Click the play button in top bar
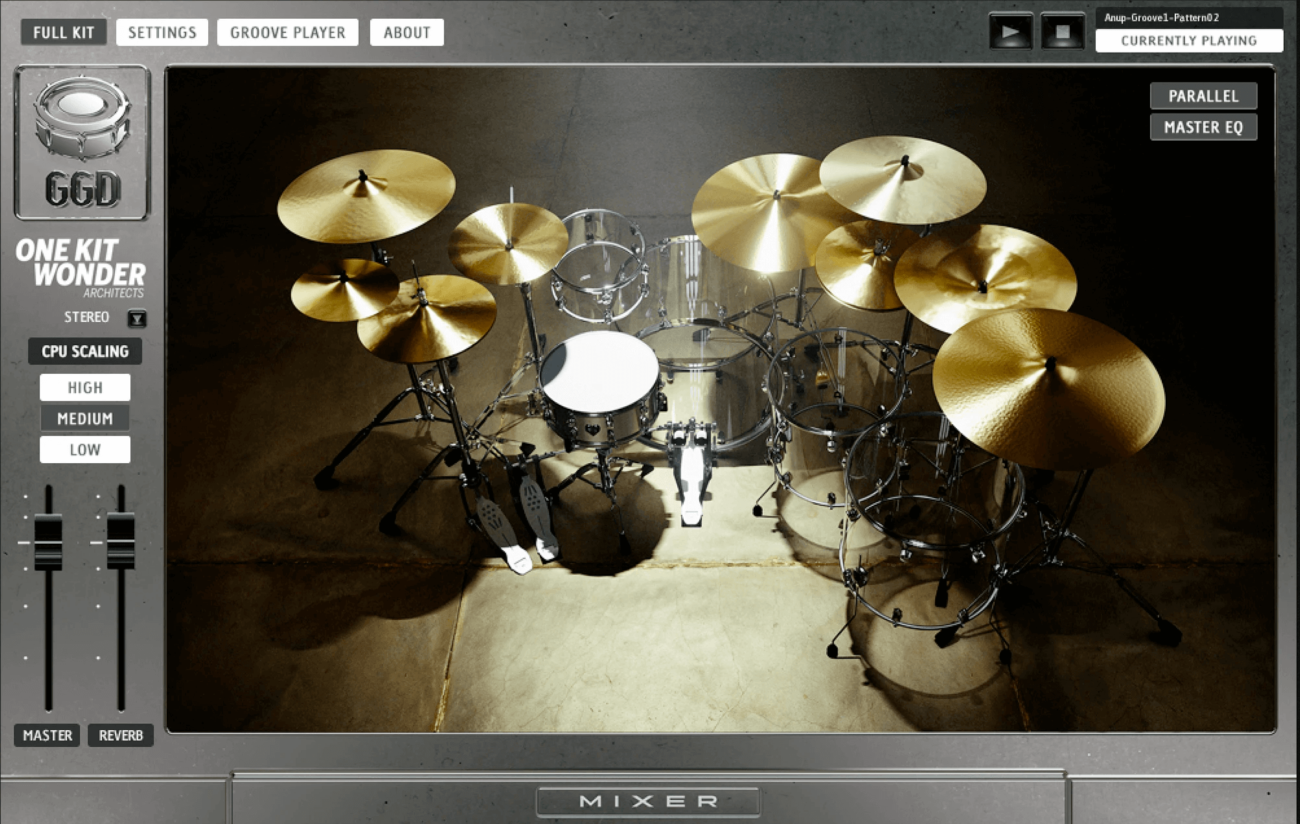The image size is (1300, 824). tap(1010, 31)
